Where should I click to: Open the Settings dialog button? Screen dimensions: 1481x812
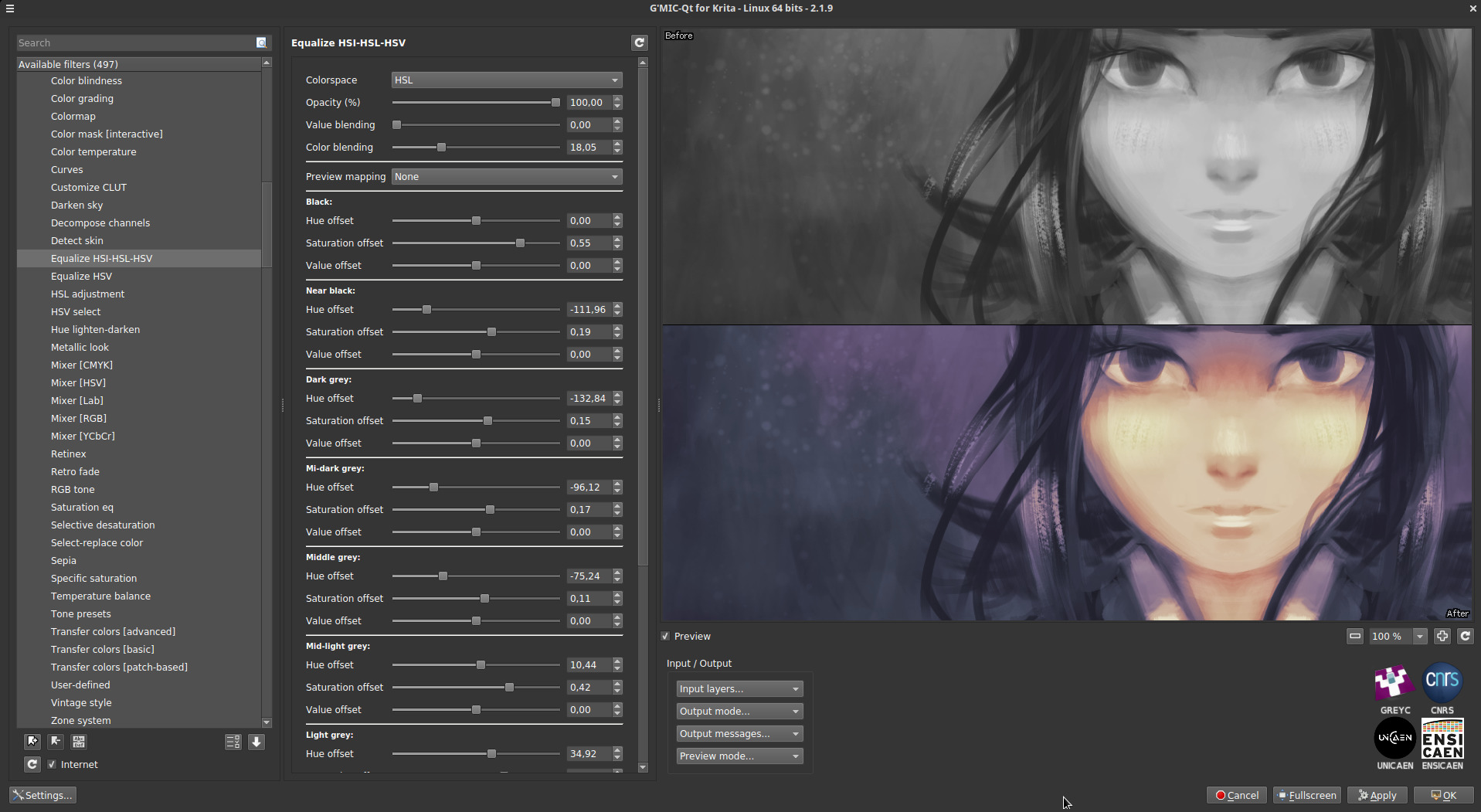click(x=42, y=795)
